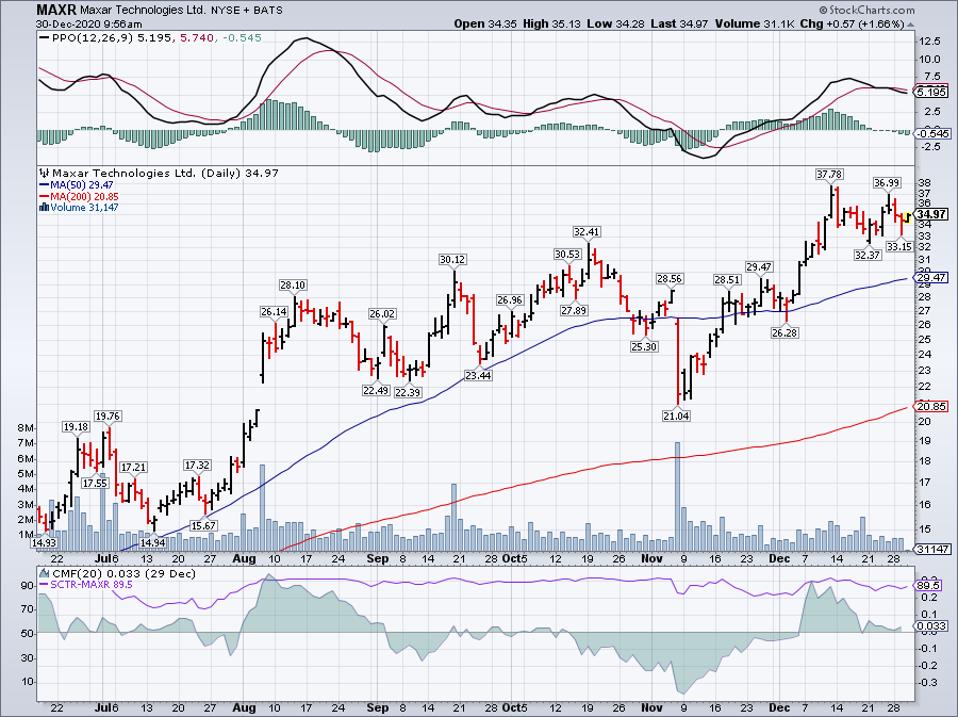Click the area chart icon before CMF(20)
Image resolution: width=958 pixels, height=717 pixels.
coord(44,573)
